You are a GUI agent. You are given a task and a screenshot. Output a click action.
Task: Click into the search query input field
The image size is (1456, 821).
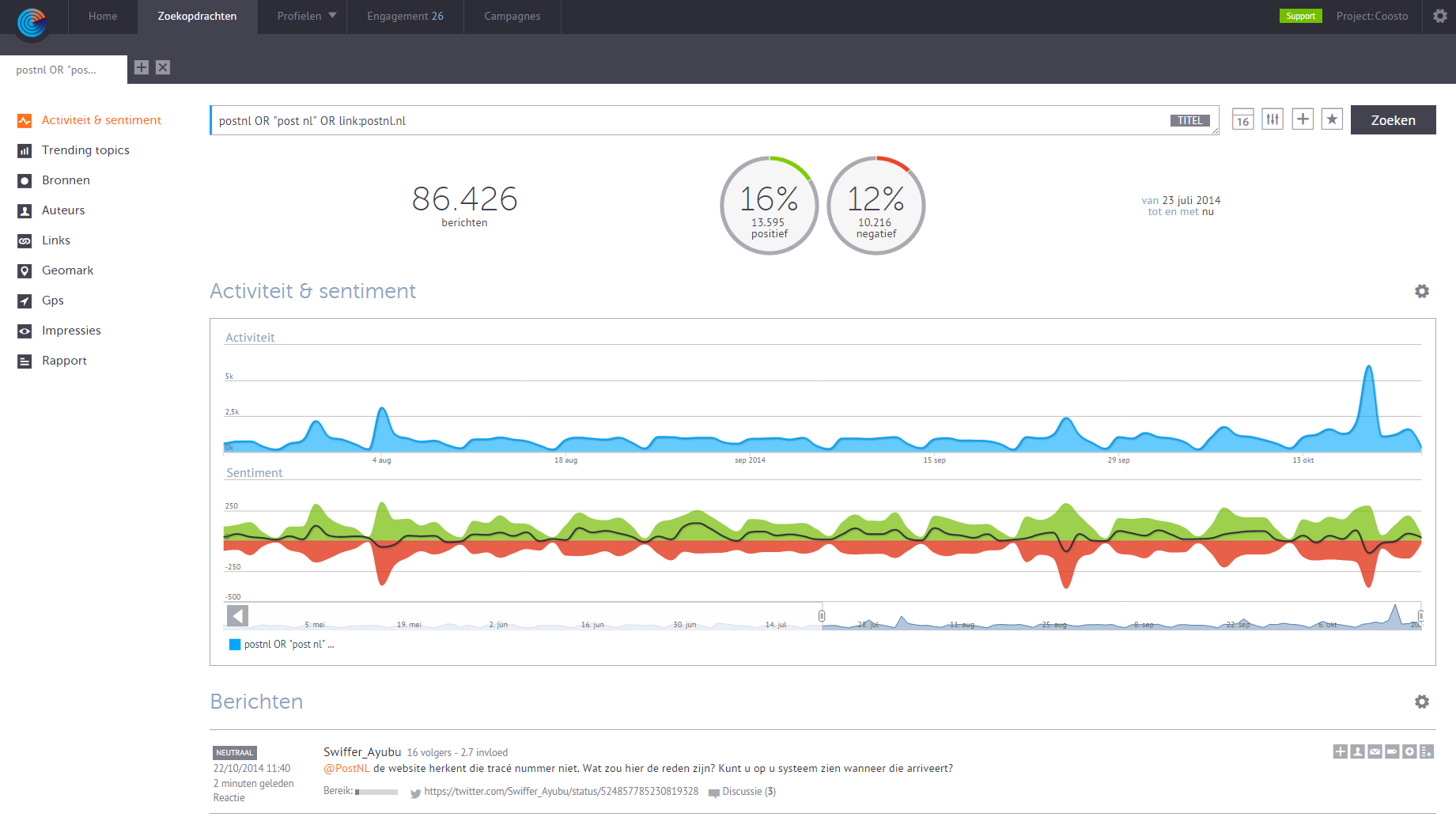pos(680,121)
